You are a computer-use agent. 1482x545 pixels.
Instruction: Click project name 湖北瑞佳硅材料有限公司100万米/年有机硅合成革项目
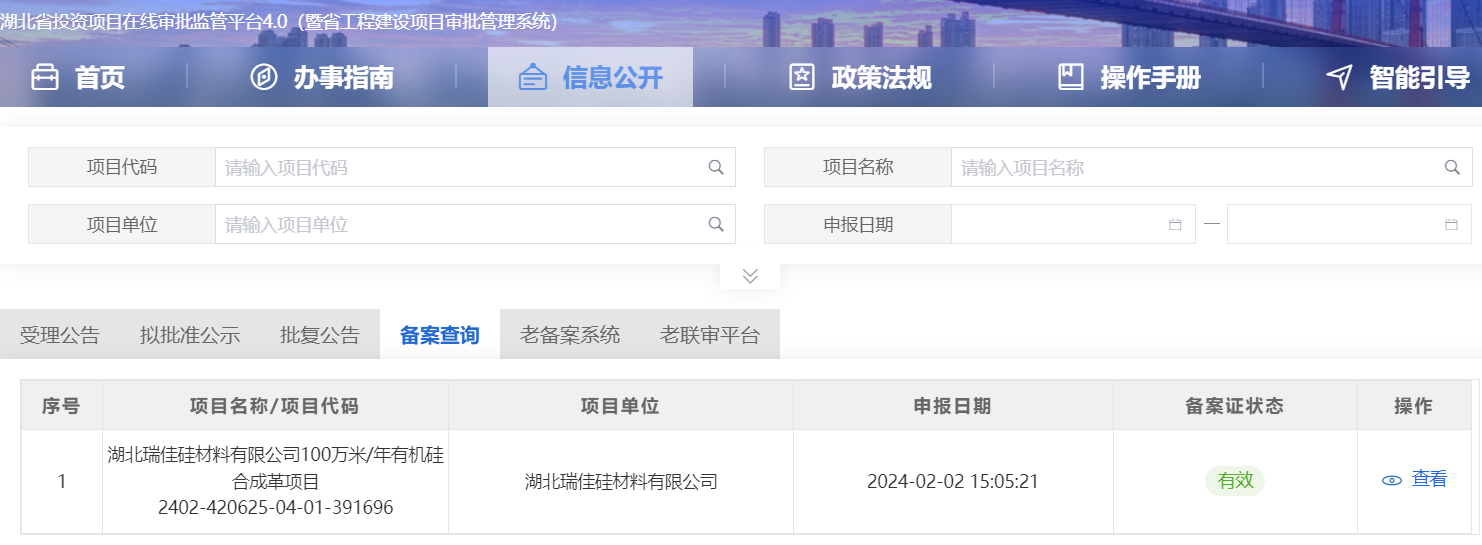click(x=276, y=468)
